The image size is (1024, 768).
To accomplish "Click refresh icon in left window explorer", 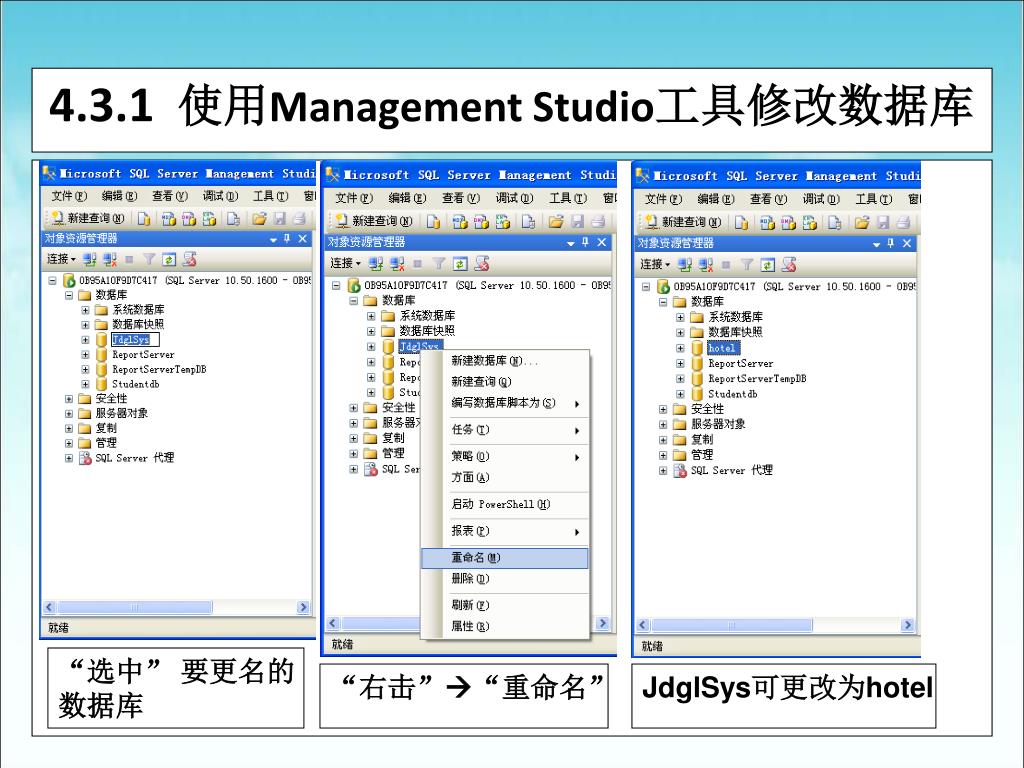I will pos(169,260).
